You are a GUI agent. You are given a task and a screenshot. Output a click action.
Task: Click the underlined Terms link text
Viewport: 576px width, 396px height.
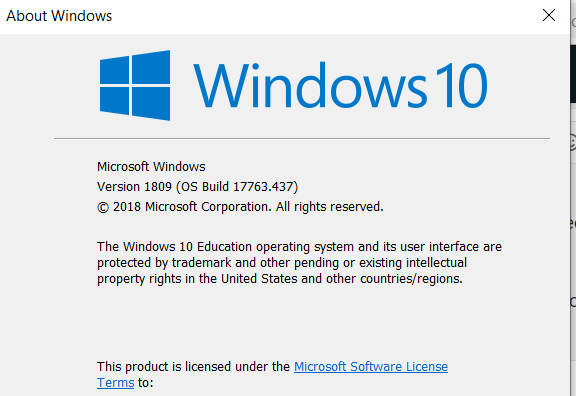click(115, 383)
